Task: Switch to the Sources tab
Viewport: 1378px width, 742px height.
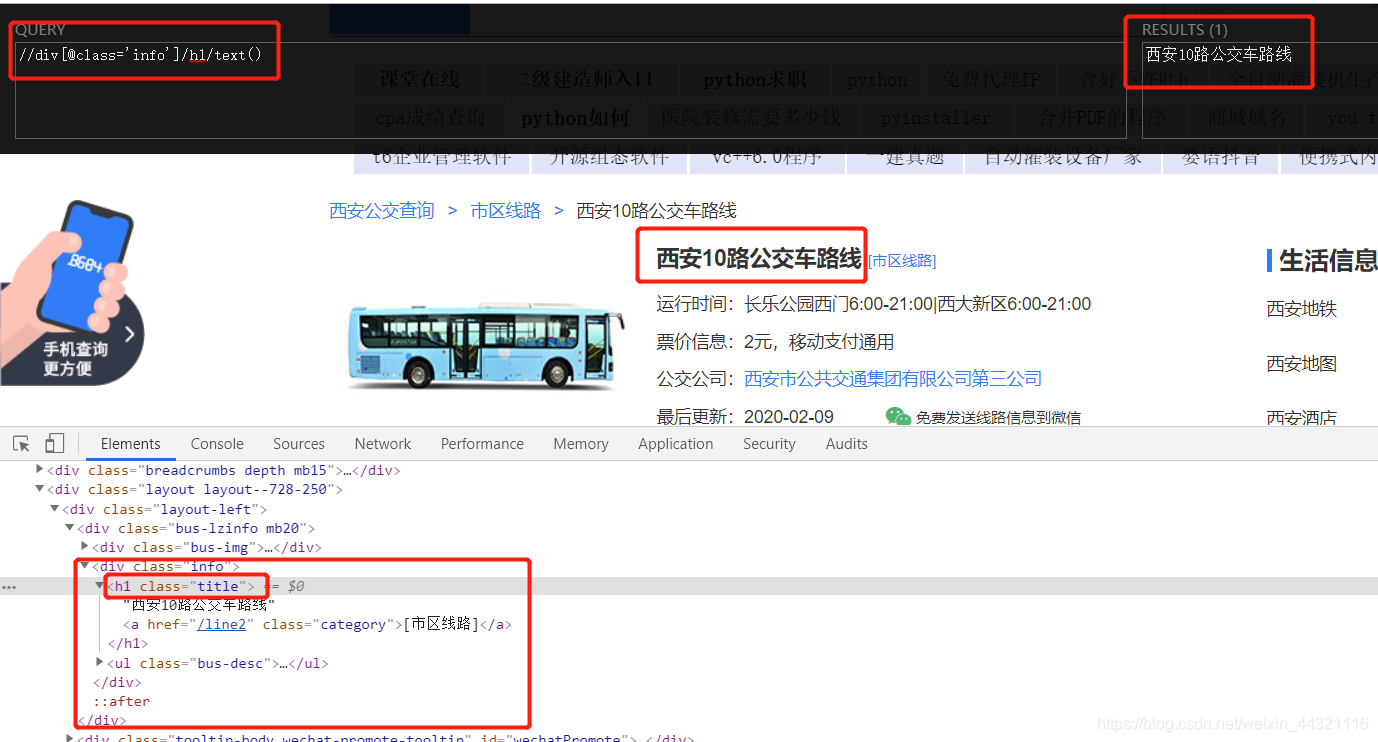Action: (299, 444)
